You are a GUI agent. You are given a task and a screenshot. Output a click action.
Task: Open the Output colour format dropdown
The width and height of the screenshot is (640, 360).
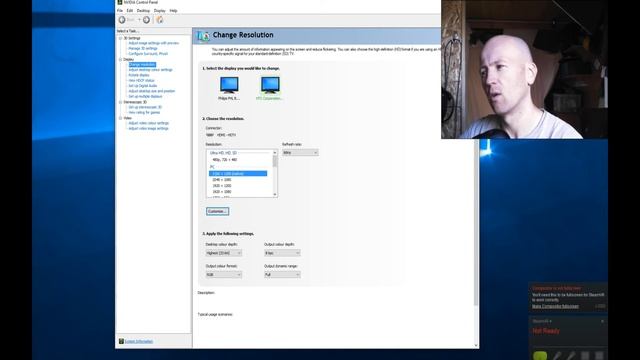[x=224, y=275]
